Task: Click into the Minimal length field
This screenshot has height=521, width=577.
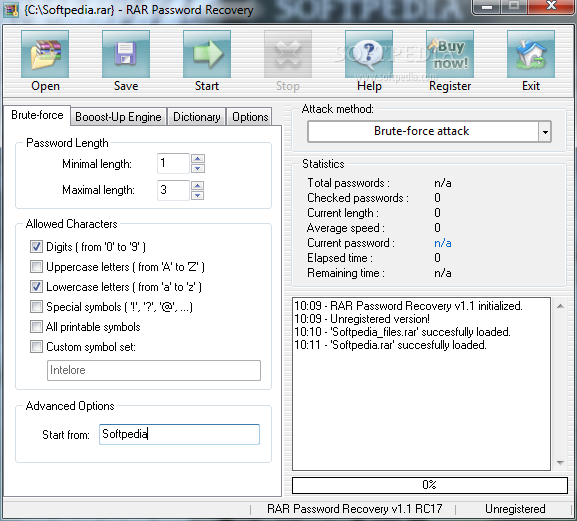Action: pos(173,163)
